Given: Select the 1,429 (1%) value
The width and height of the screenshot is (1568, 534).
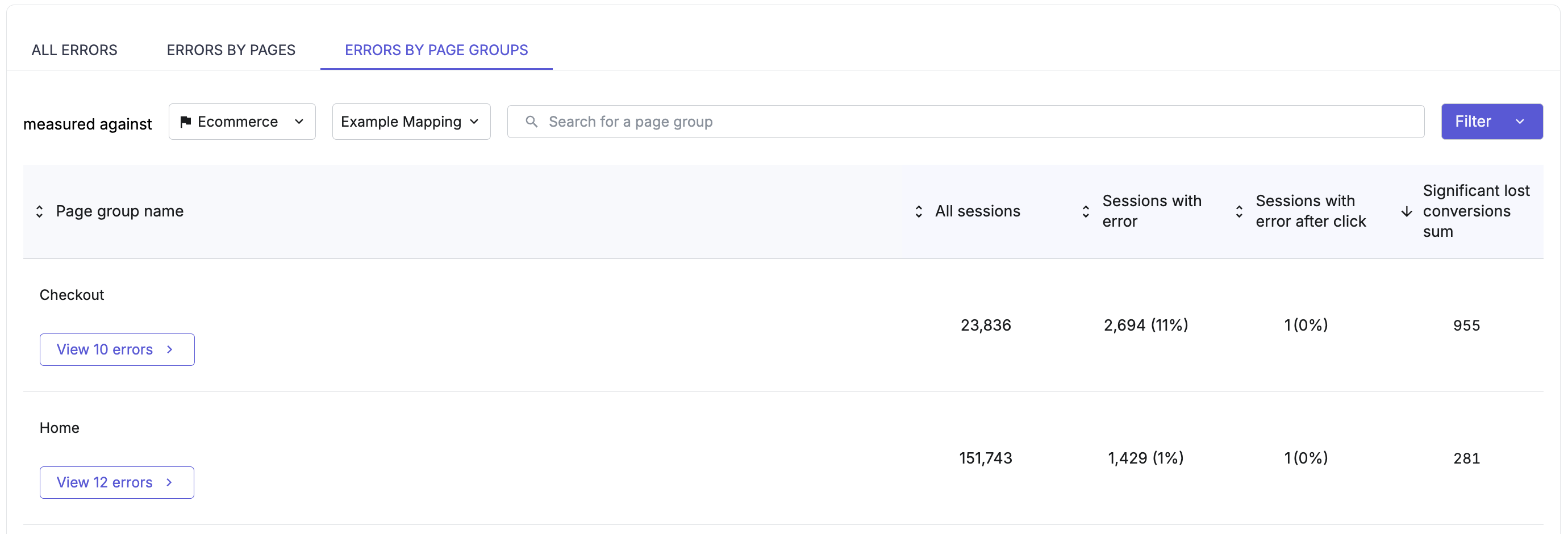Looking at the screenshot, I should (1145, 458).
